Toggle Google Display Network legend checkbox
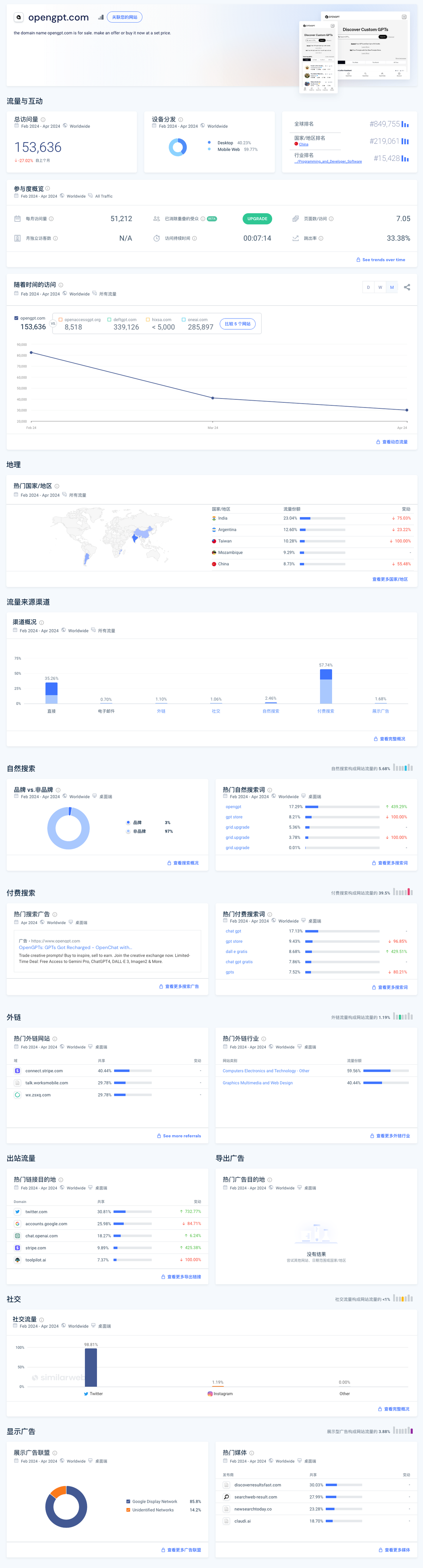Screen dimensions: 423x1568 (x=128, y=1502)
